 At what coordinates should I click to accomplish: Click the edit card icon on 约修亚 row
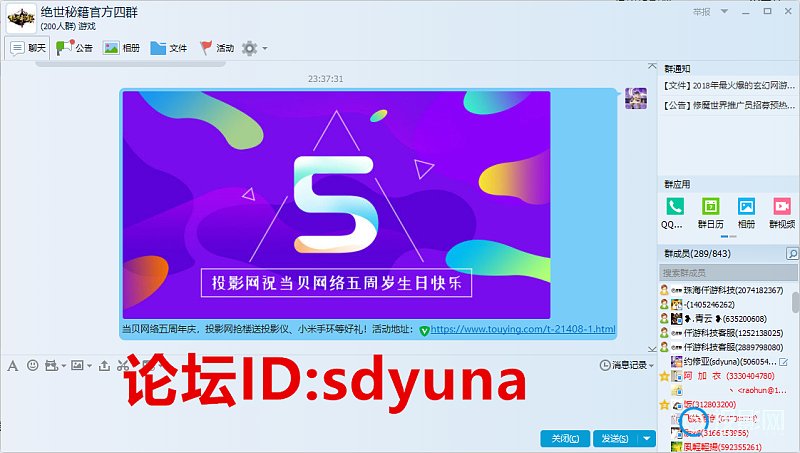784,362
